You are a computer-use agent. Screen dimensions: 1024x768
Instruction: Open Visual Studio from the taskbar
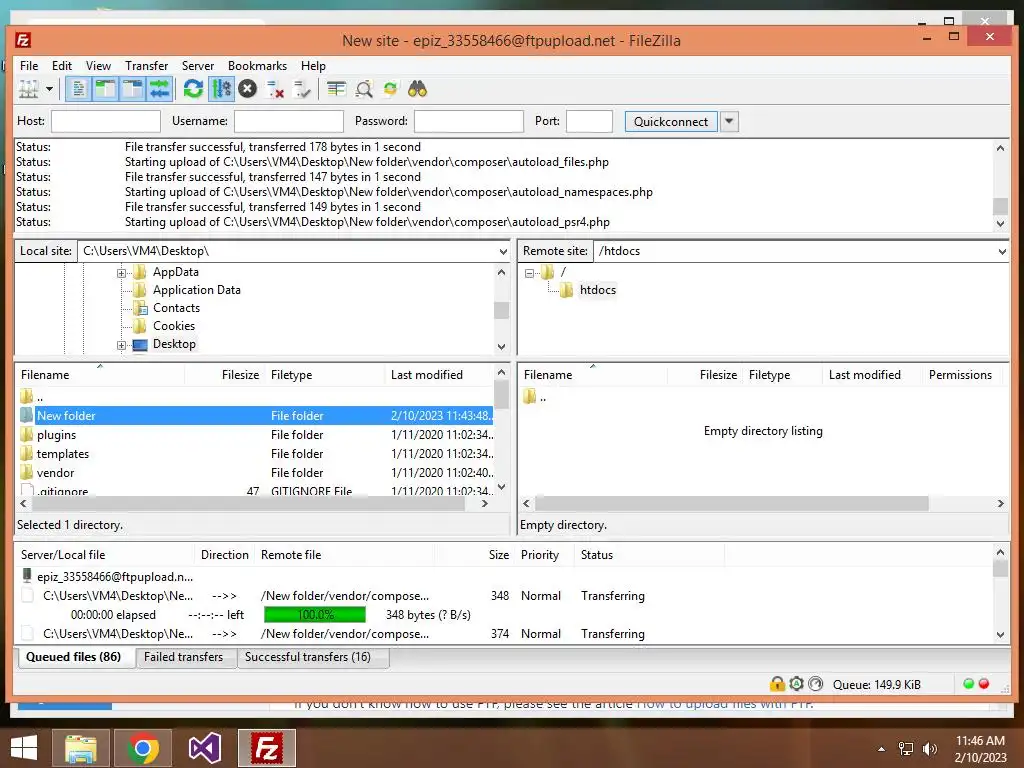(x=205, y=748)
